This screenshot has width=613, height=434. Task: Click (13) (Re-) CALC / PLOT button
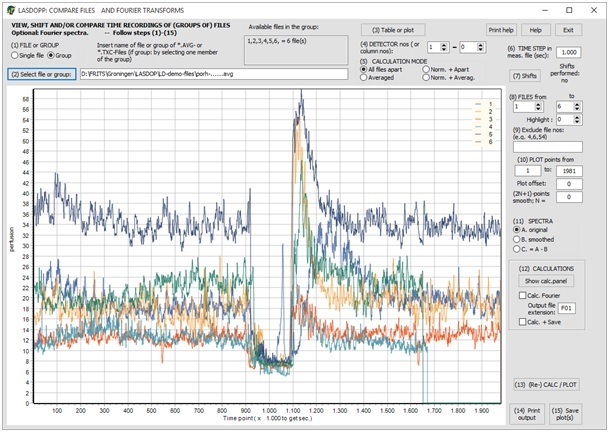[x=546, y=385]
